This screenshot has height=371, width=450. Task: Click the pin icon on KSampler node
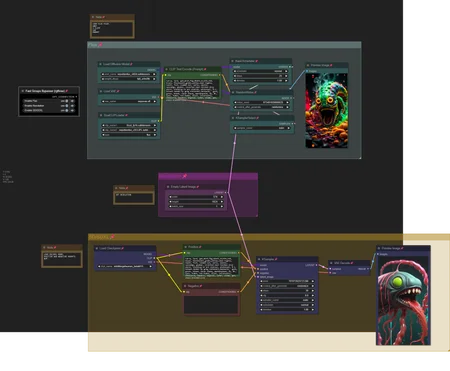276,259
